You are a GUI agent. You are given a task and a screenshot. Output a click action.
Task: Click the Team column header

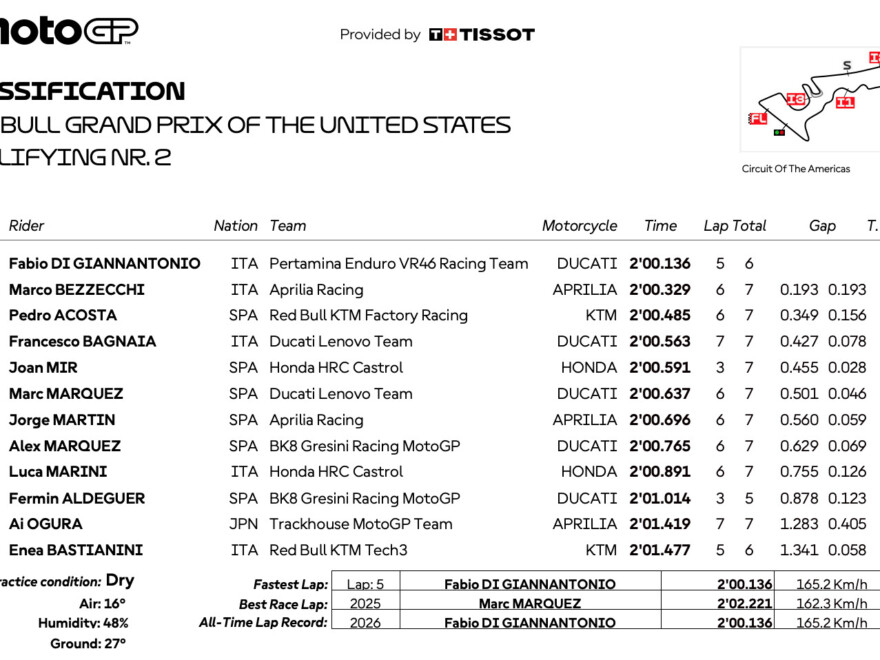(288, 226)
